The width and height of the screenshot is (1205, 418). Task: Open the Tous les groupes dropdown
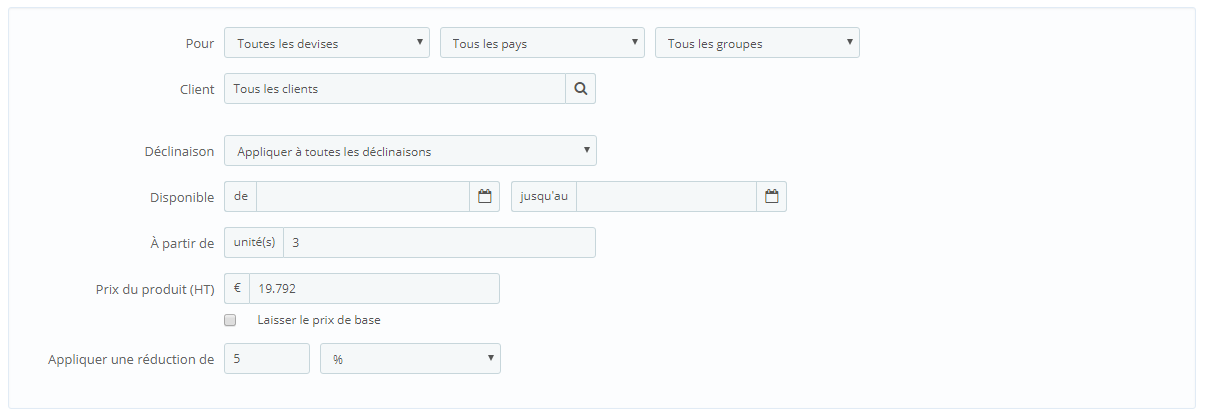757,43
